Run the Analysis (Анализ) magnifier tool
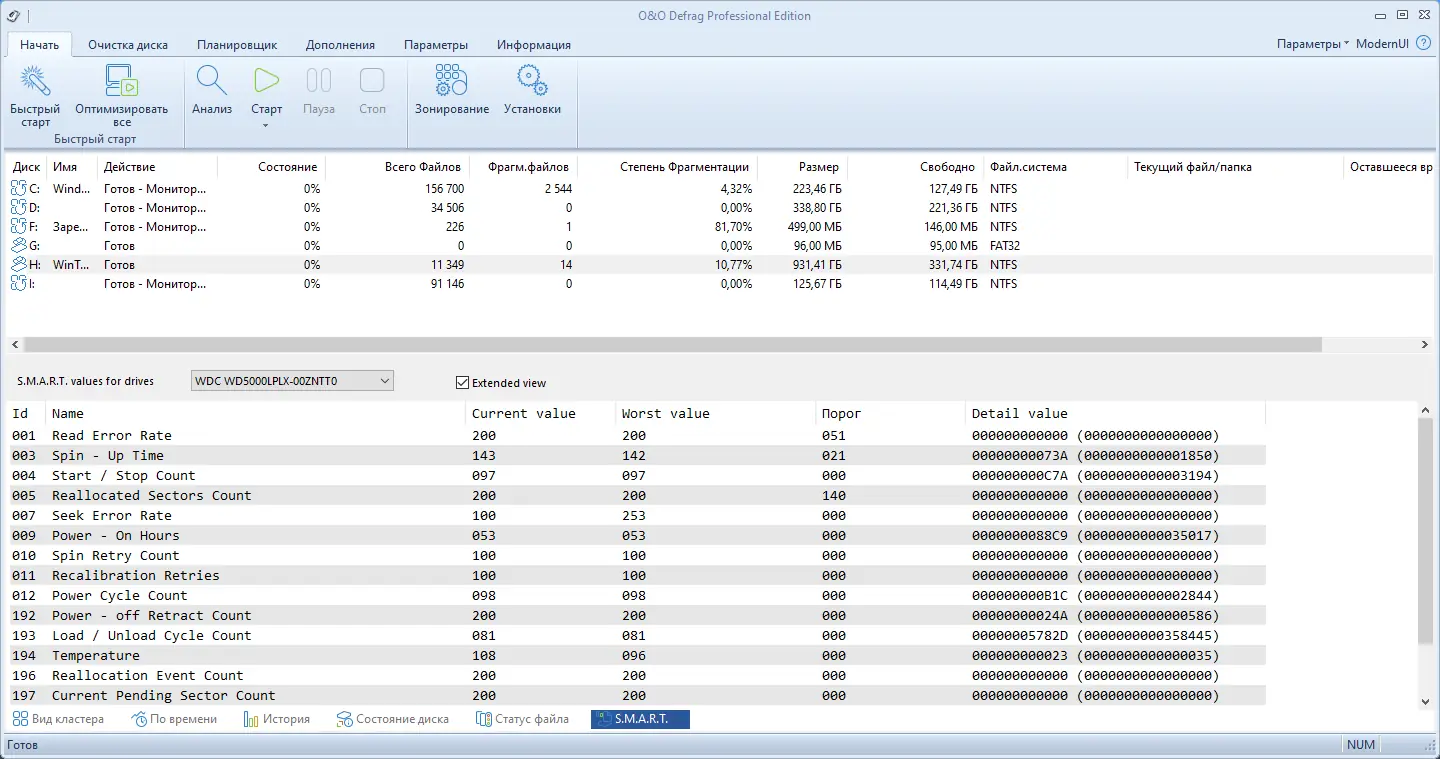The image size is (1440, 759). click(x=212, y=82)
